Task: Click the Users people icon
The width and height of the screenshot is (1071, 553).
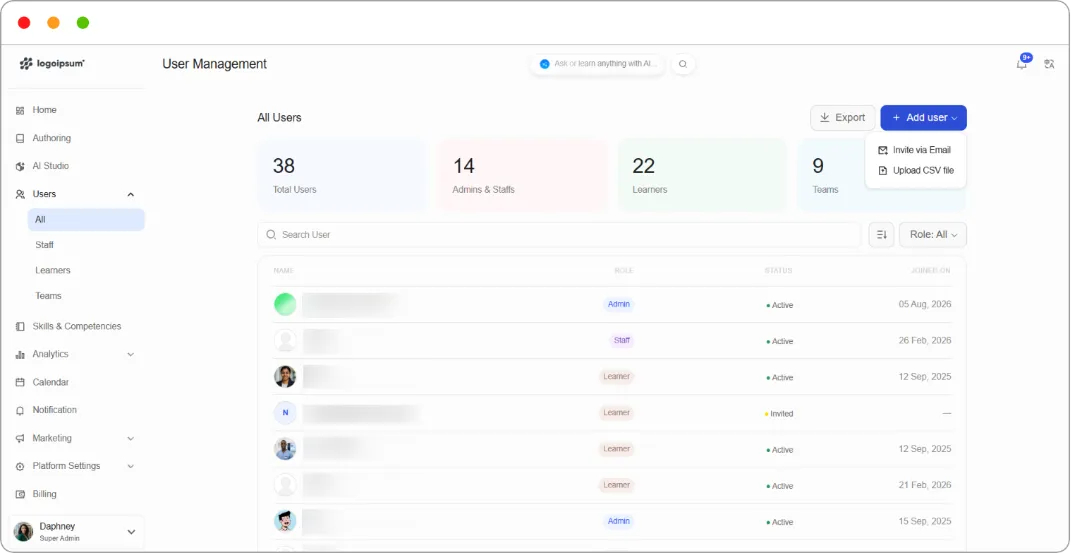Action: (20, 194)
